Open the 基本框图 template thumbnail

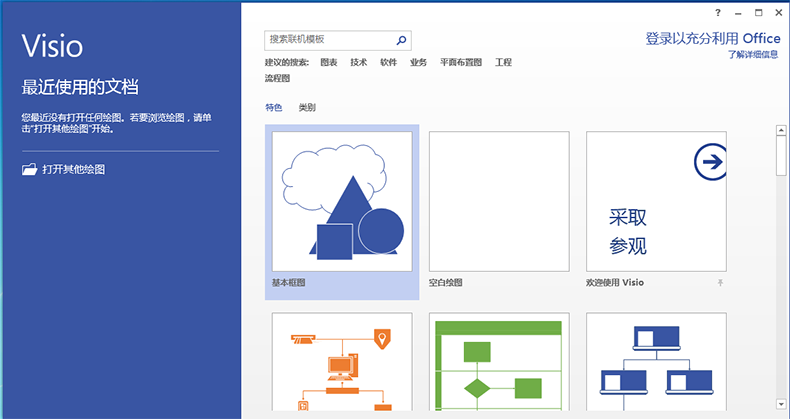(x=342, y=201)
